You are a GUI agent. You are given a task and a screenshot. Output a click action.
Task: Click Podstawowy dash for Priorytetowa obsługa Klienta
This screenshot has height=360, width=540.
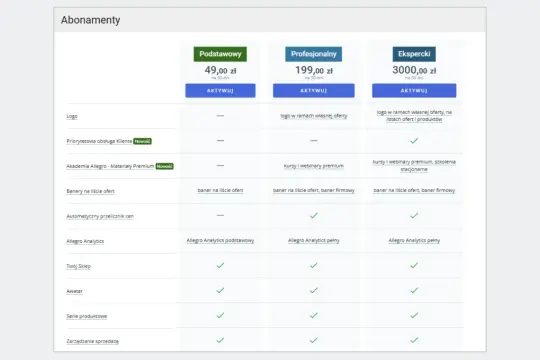coord(220,141)
